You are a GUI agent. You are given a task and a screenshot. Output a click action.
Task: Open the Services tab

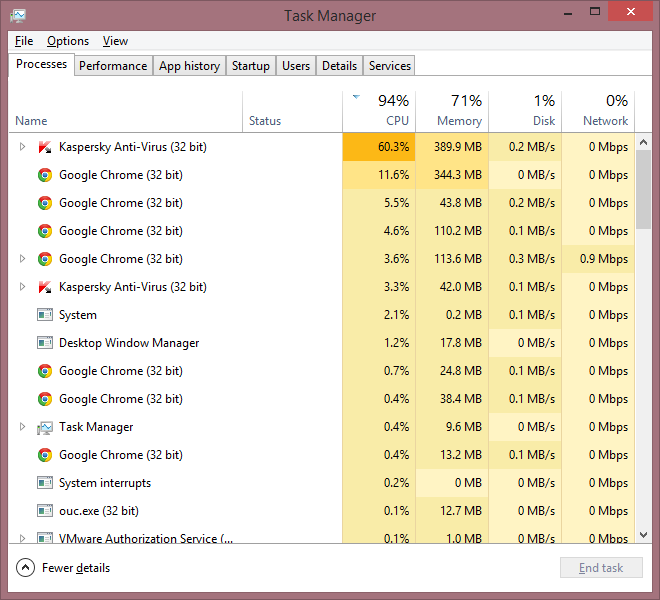389,66
